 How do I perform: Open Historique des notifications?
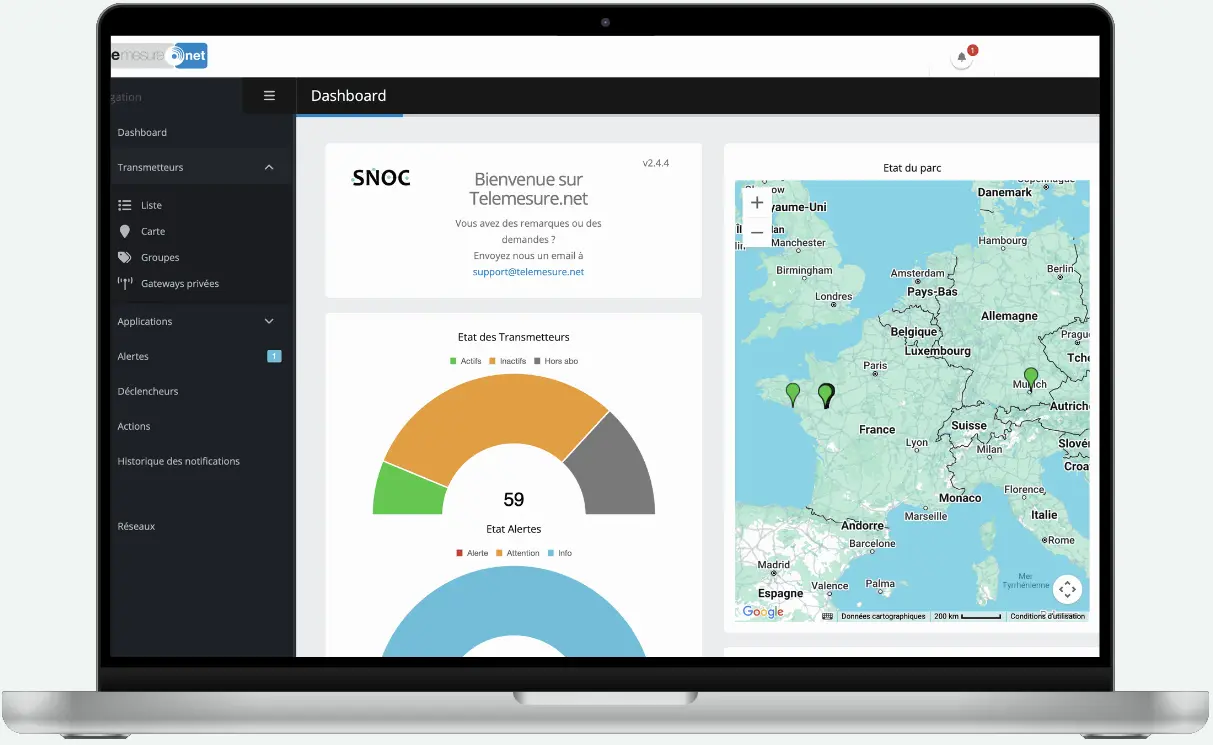(x=179, y=461)
